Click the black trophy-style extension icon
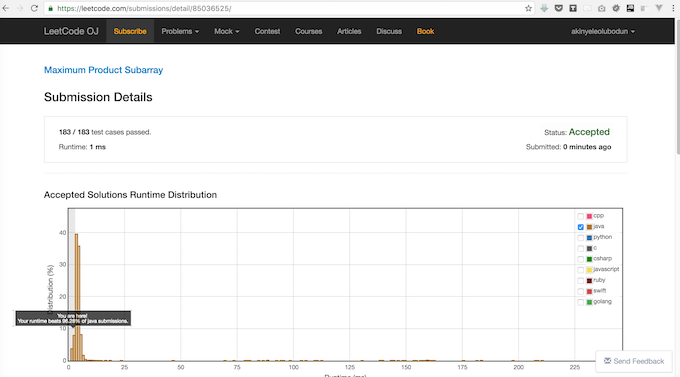 click(573, 8)
